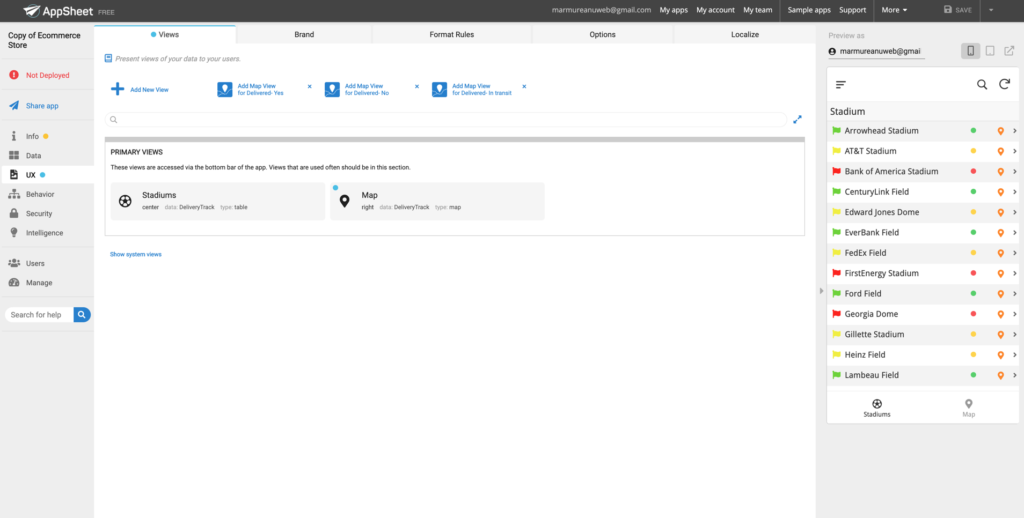Click the Save button
This screenshot has height=518, width=1024.
pos(957,10)
